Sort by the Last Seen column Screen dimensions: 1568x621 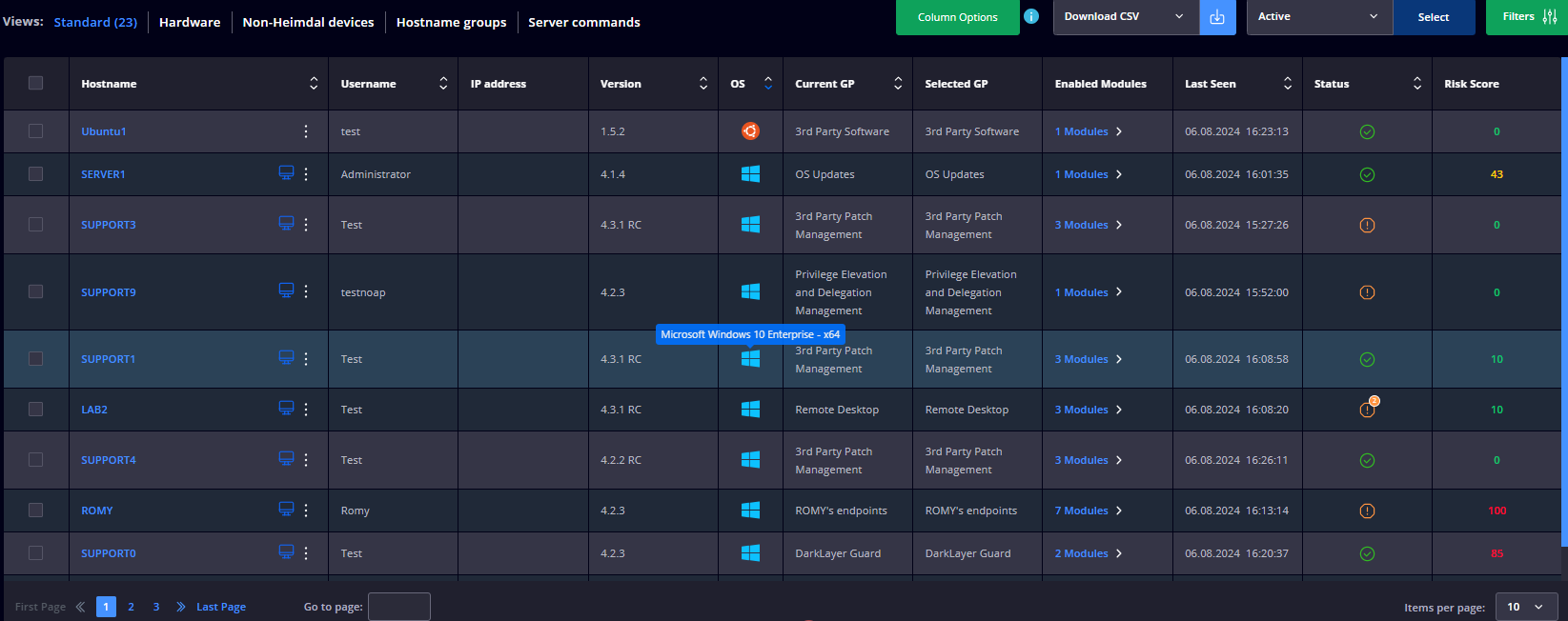click(1288, 84)
